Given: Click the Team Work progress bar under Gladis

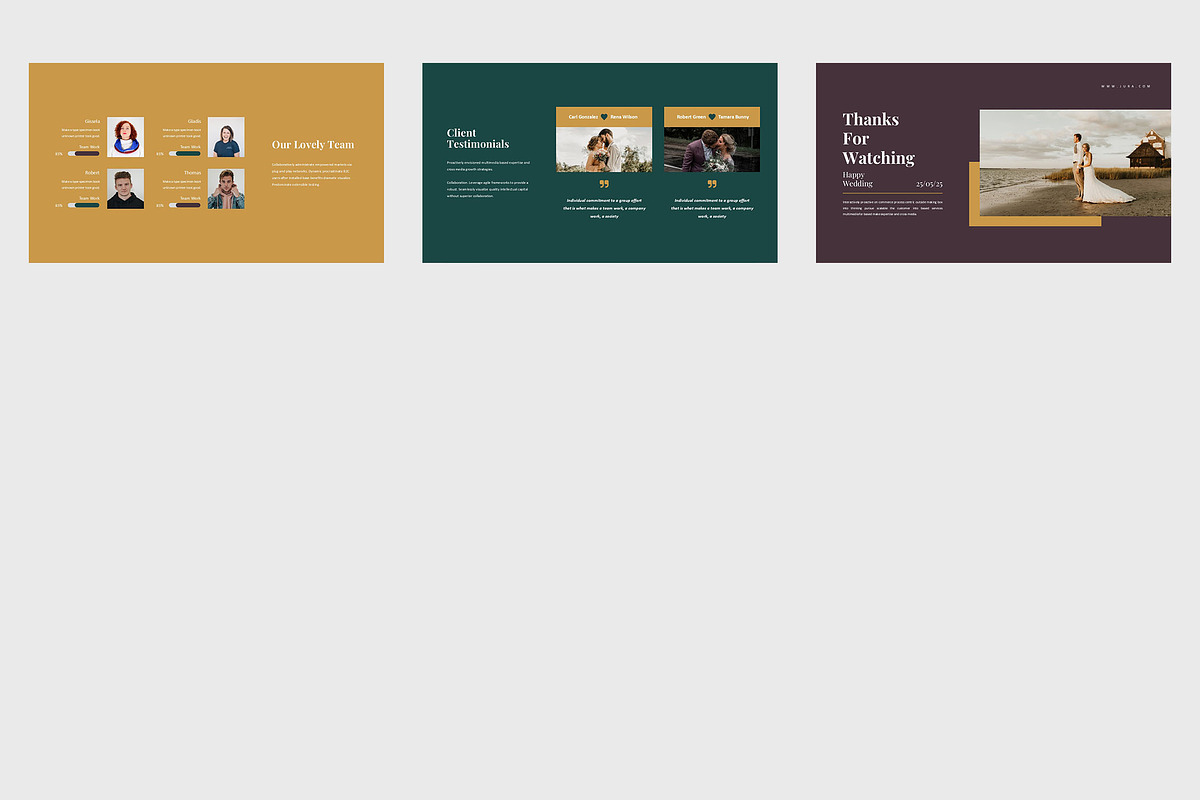Looking at the screenshot, I should pos(185,154).
